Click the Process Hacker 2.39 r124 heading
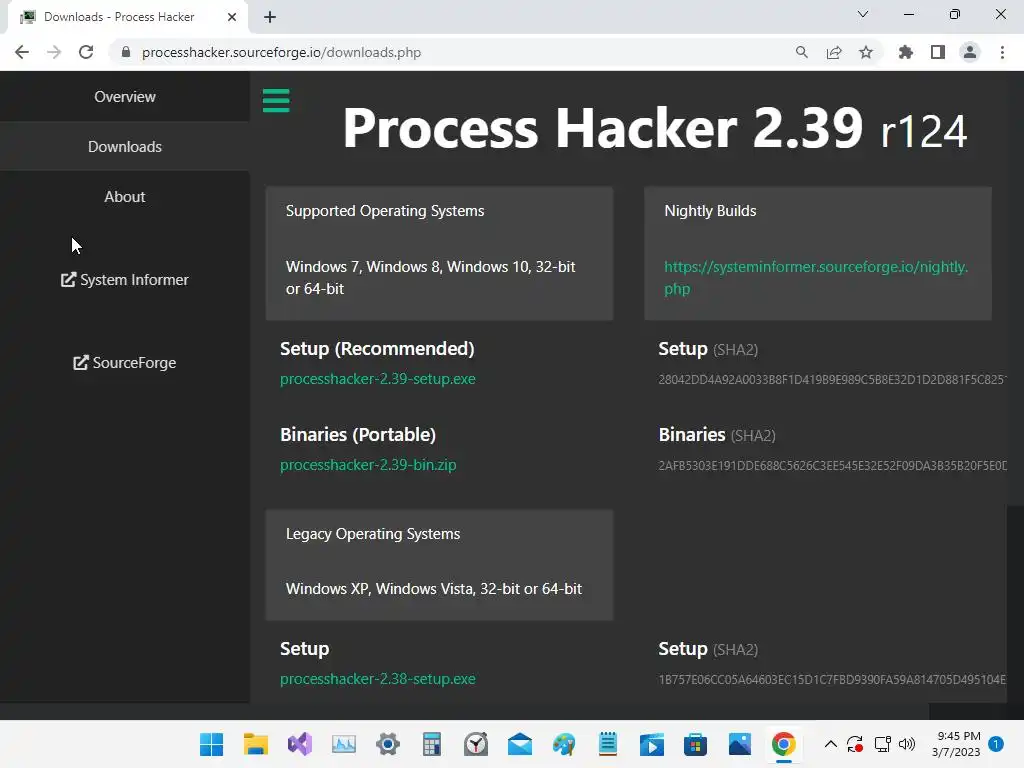 [x=654, y=129]
